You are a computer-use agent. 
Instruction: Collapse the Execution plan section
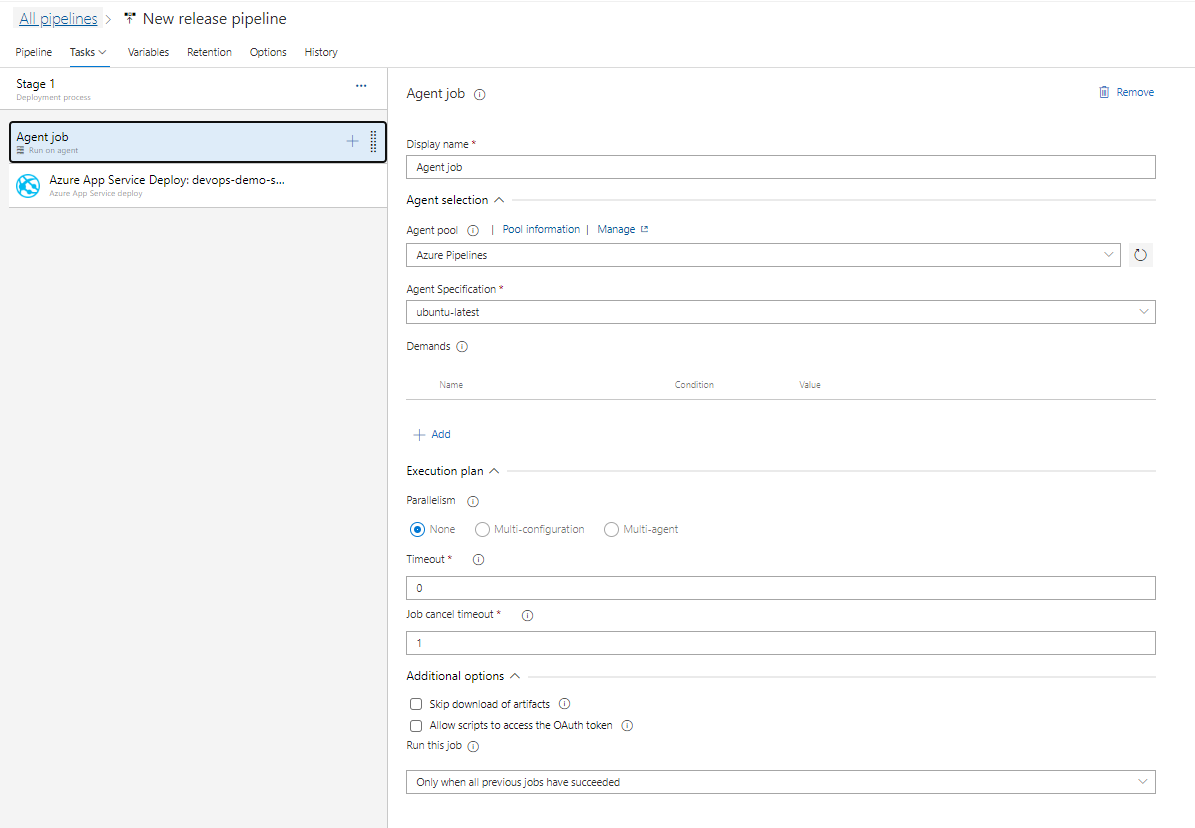pyautogui.click(x=494, y=471)
